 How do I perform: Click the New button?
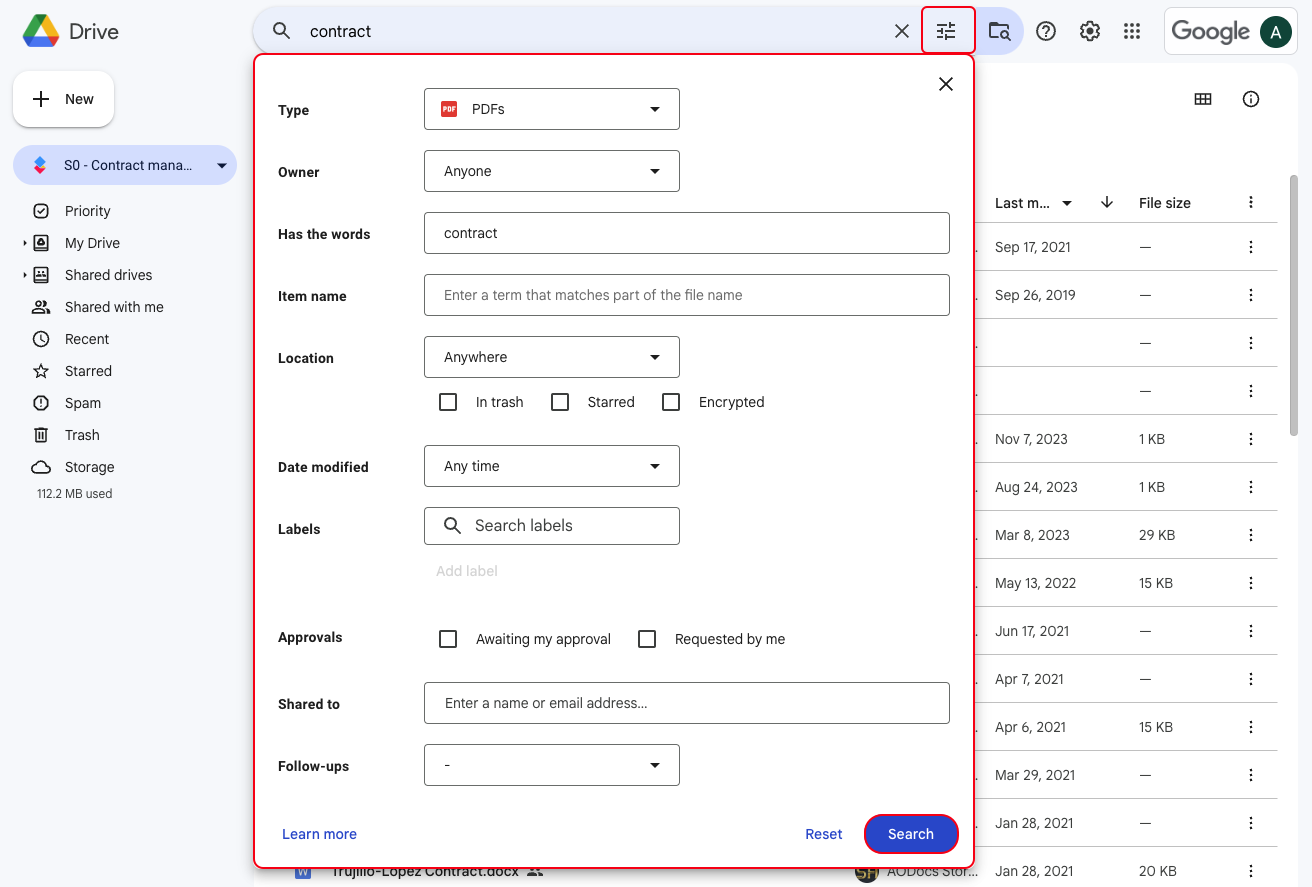tap(63, 99)
